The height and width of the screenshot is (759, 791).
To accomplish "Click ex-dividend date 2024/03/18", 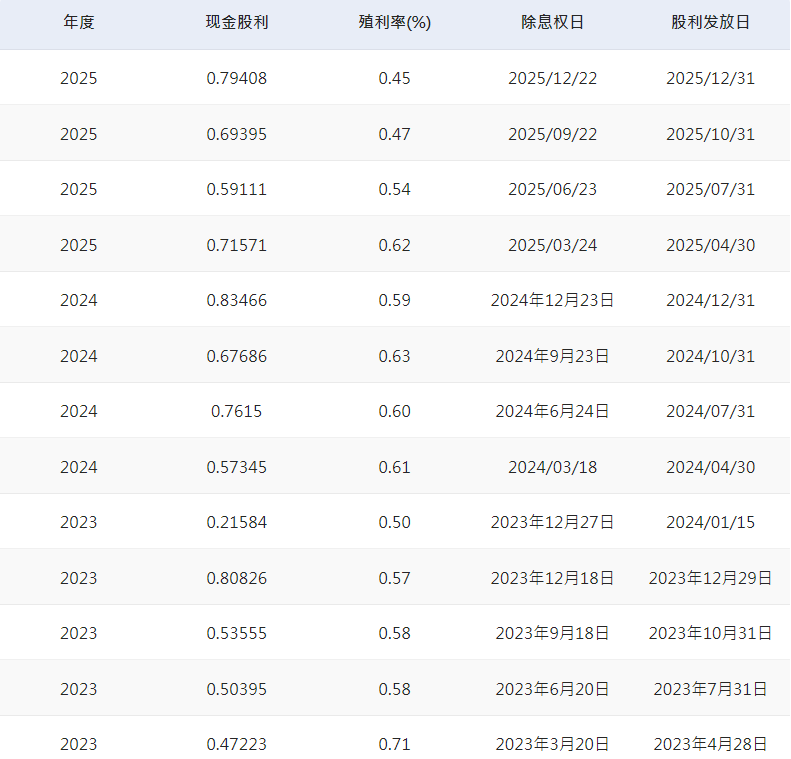I will [x=552, y=467].
